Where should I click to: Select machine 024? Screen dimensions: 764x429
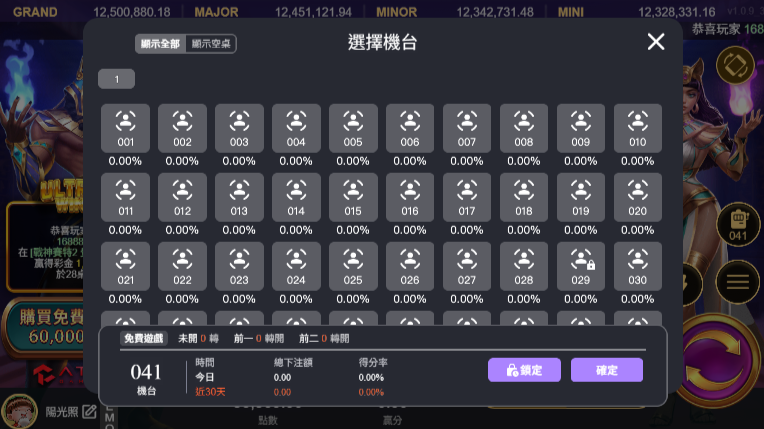tap(296, 267)
